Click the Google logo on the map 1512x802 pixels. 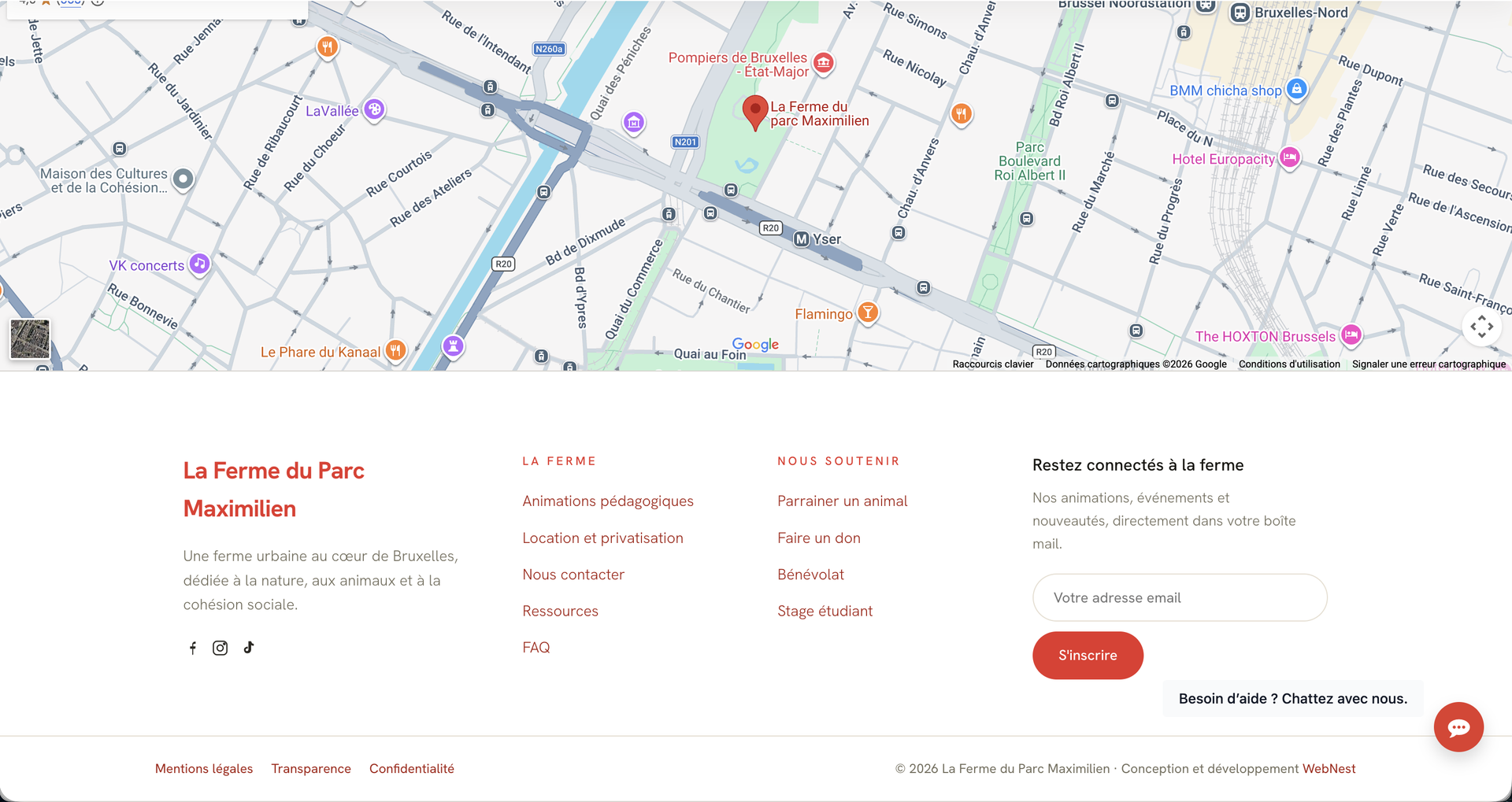755,344
